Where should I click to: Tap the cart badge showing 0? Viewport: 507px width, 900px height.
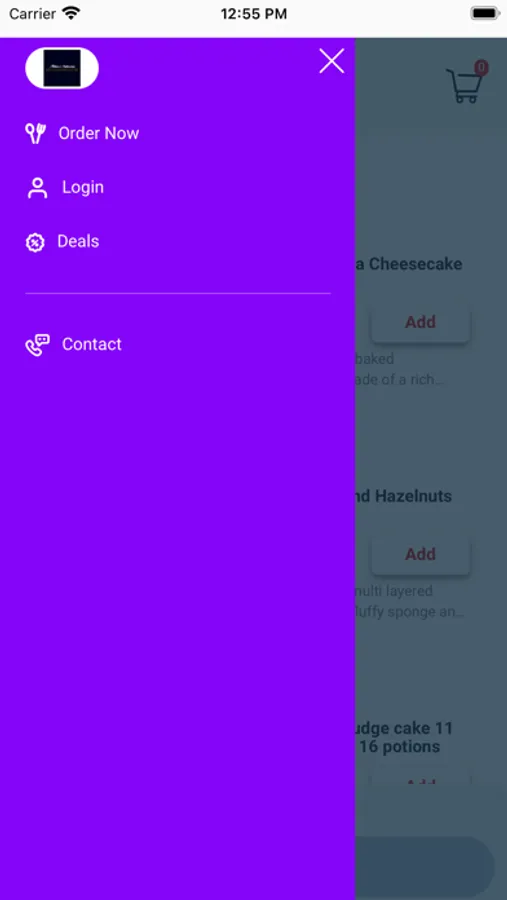(481, 68)
